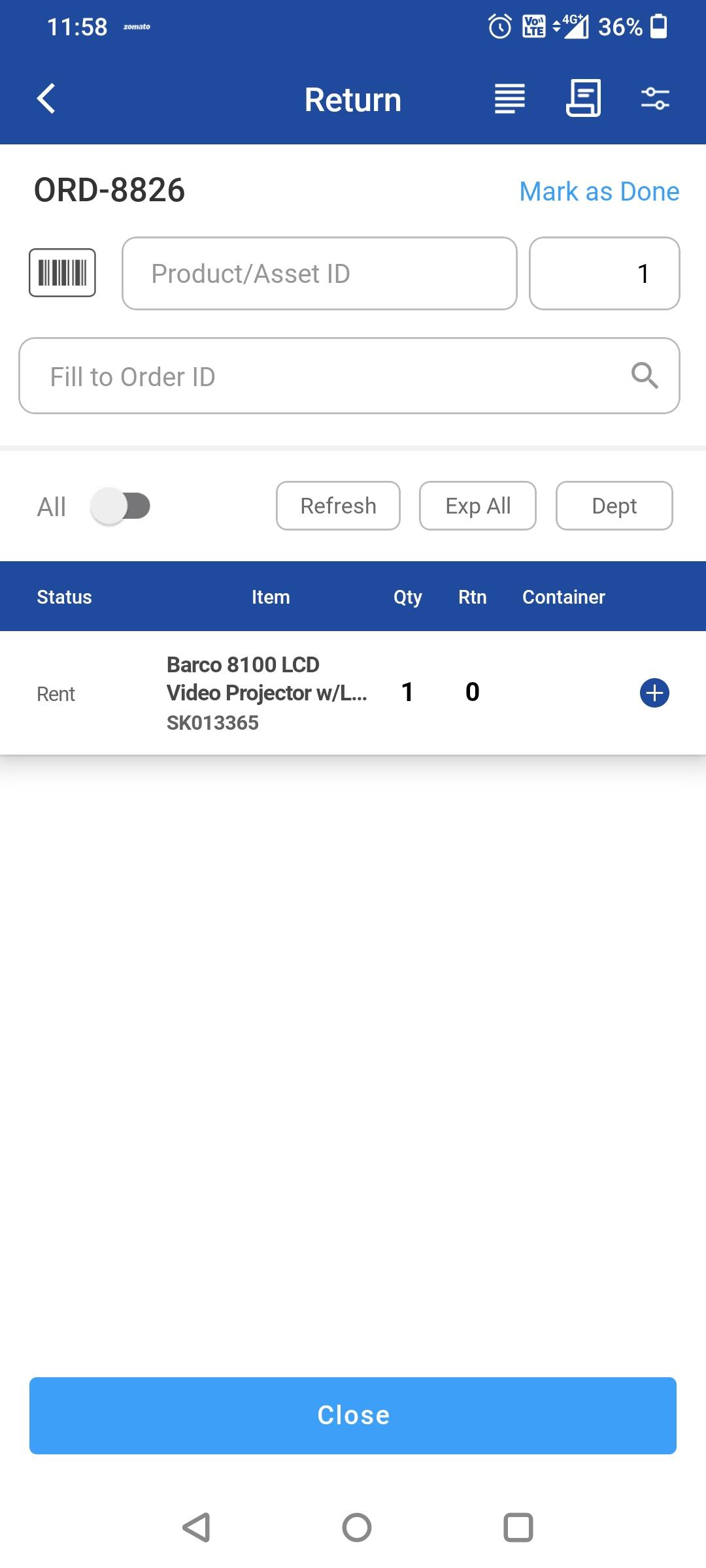Tap the blue plus icon on Barco row

pyautogui.click(x=654, y=693)
